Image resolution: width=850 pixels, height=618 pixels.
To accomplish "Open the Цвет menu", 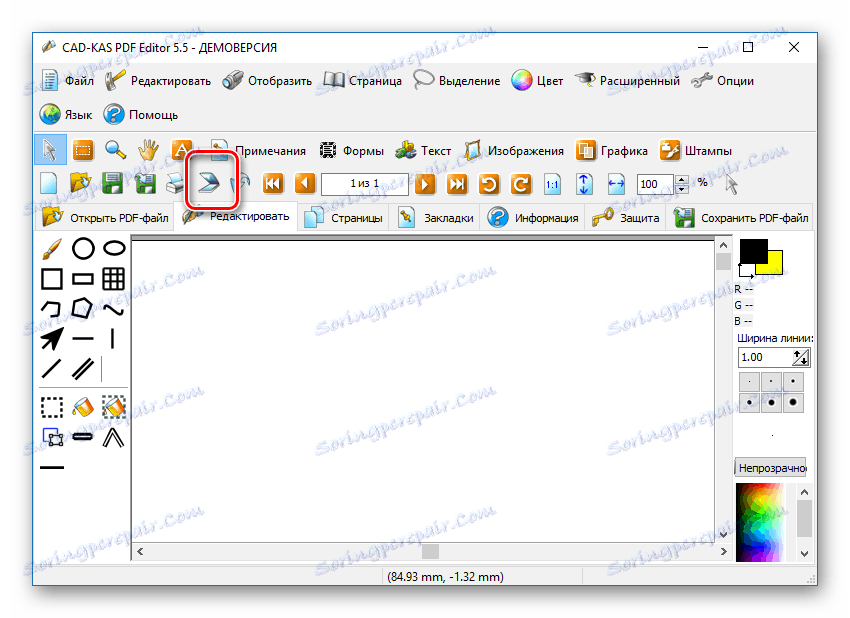I will [x=537, y=81].
